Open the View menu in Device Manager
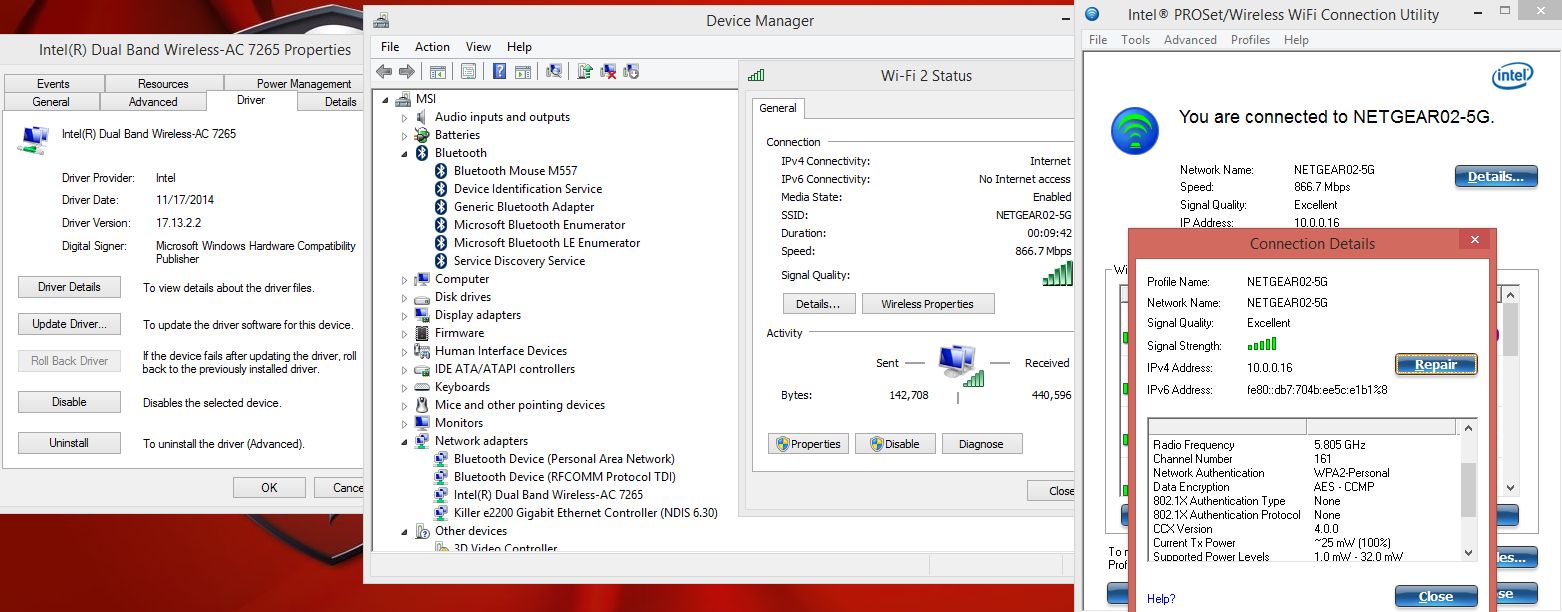Screen dimensions: 1562x612 (x=478, y=47)
